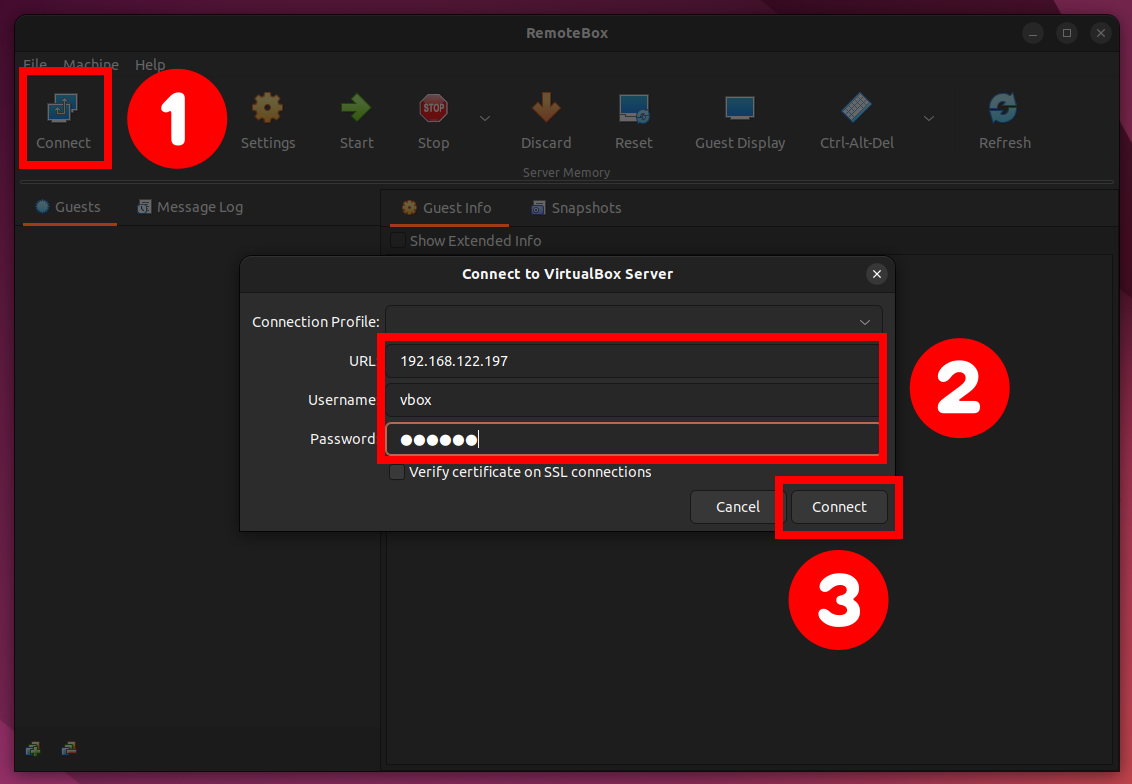Click the Discard saved state icon
Screen dimensions: 1132x784
pos(546,108)
